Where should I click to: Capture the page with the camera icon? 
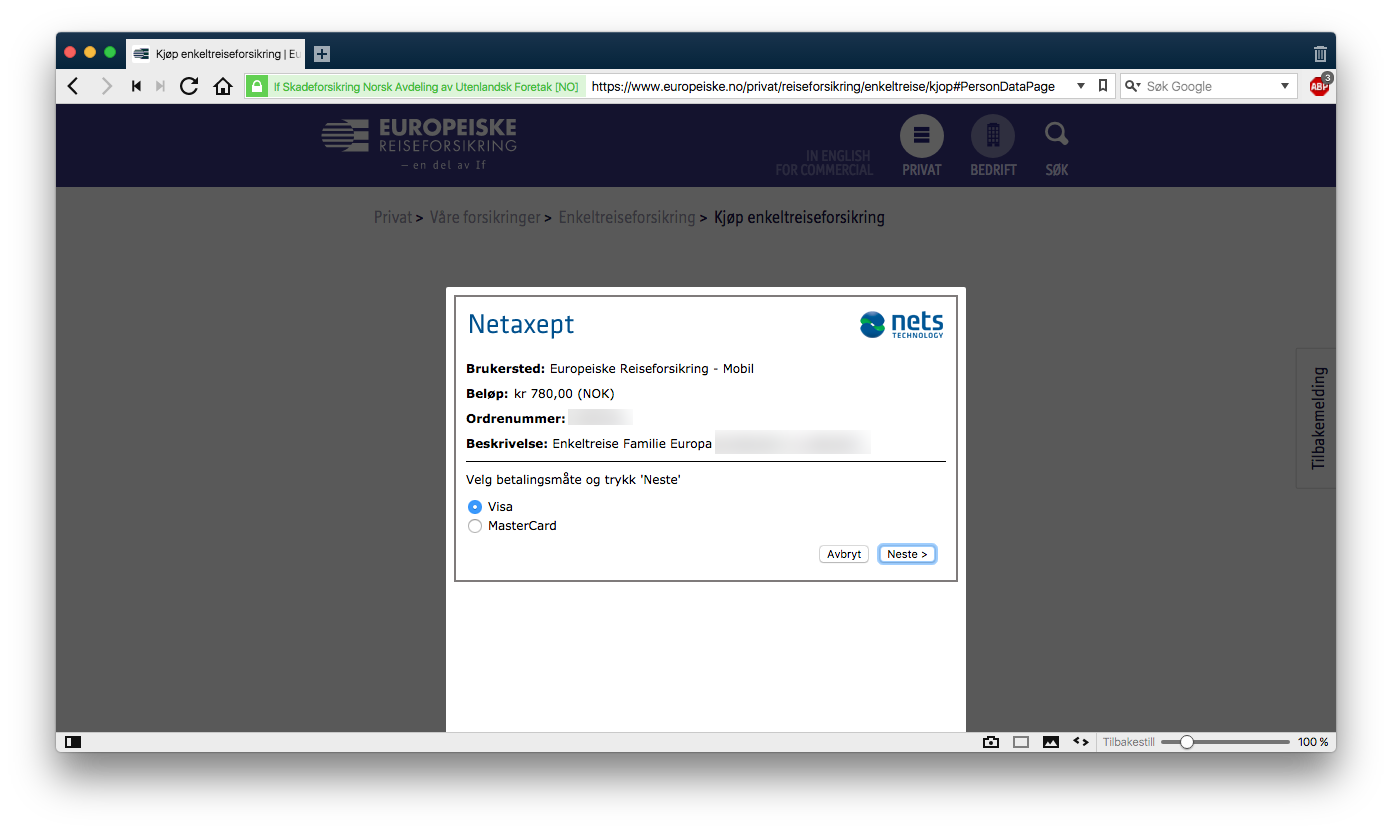point(991,742)
